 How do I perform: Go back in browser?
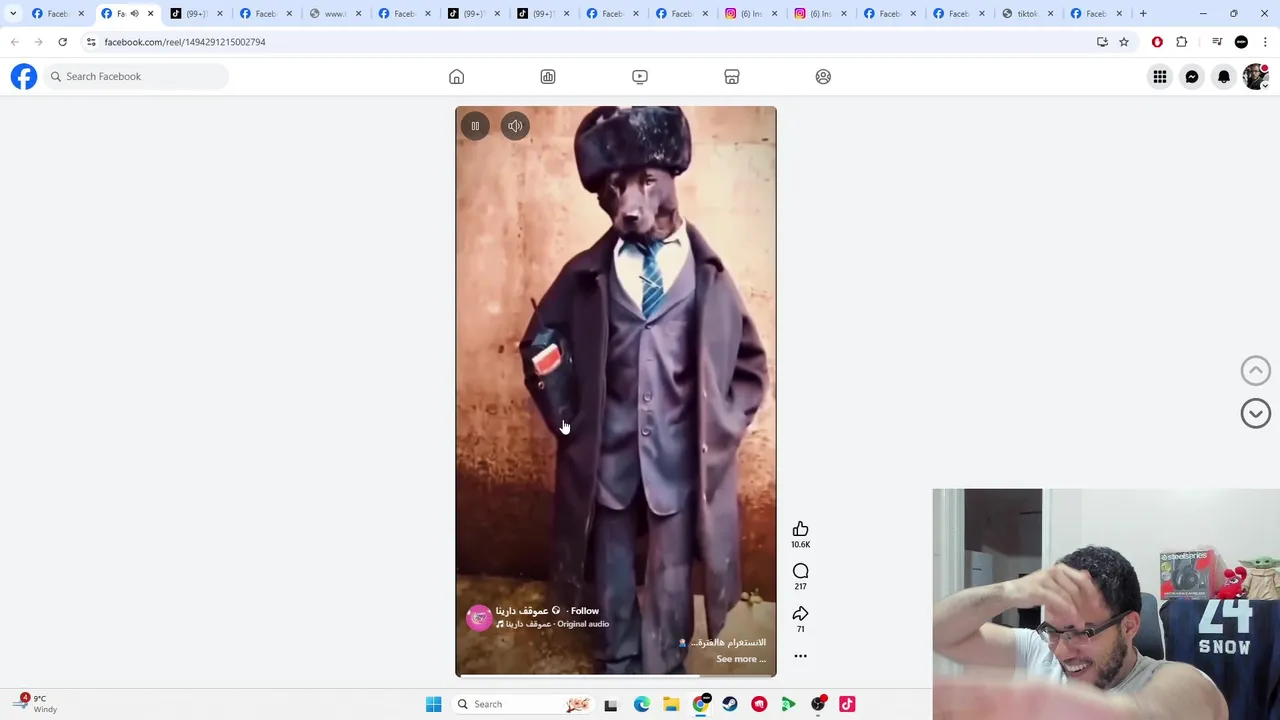[x=15, y=42]
